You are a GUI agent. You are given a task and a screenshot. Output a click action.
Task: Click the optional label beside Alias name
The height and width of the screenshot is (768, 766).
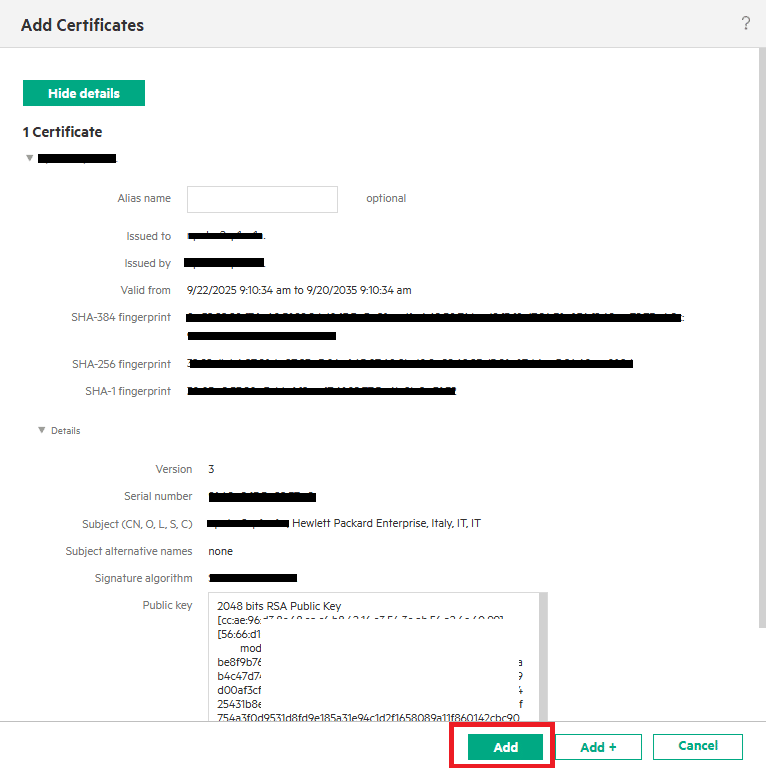(x=386, y=199)
